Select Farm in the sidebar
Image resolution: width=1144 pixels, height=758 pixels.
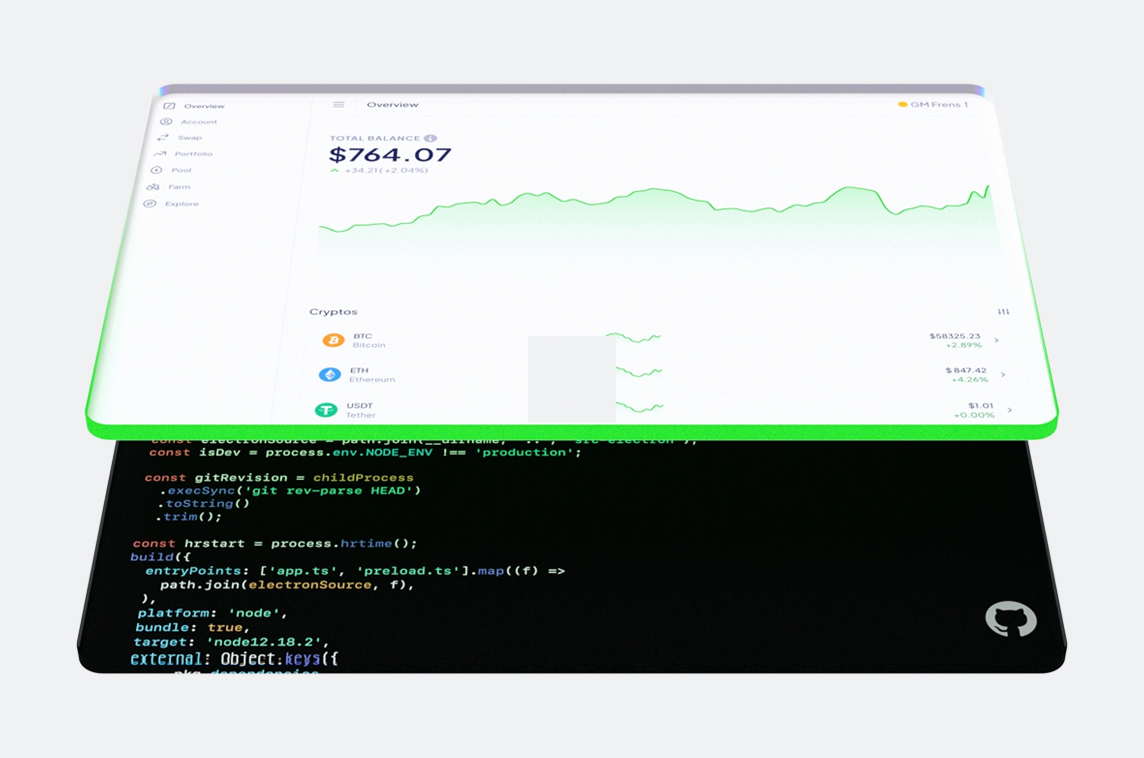[169, 187]
